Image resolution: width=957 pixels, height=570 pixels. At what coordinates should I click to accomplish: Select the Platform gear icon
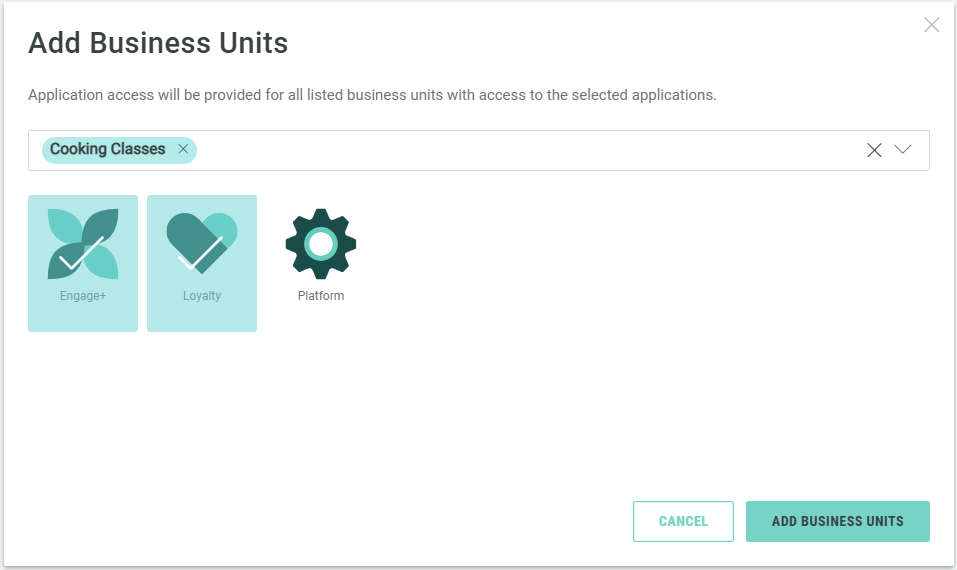(x=320, y=243)
